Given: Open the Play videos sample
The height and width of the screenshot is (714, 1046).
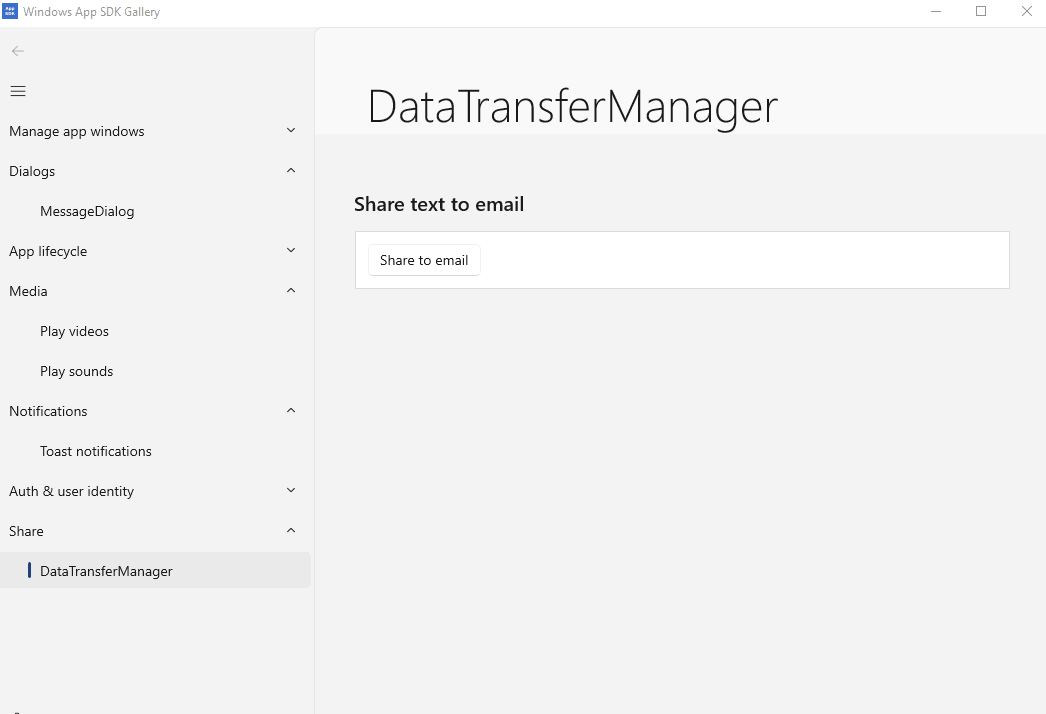Looking at the screenshot, I should pos(76,331).
